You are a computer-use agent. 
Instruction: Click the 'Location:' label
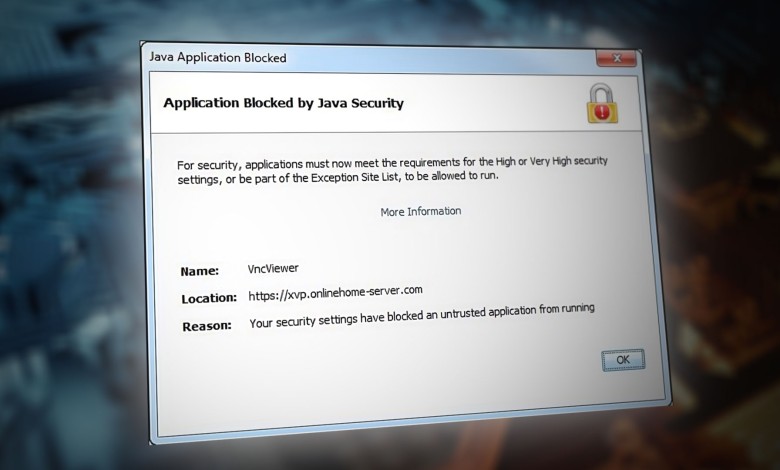click(x=209, y=298)
